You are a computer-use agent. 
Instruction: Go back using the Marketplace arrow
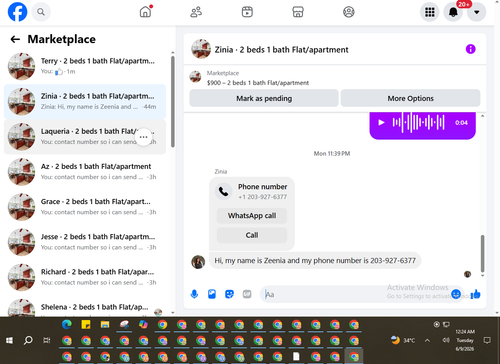[x=15, y=39]
